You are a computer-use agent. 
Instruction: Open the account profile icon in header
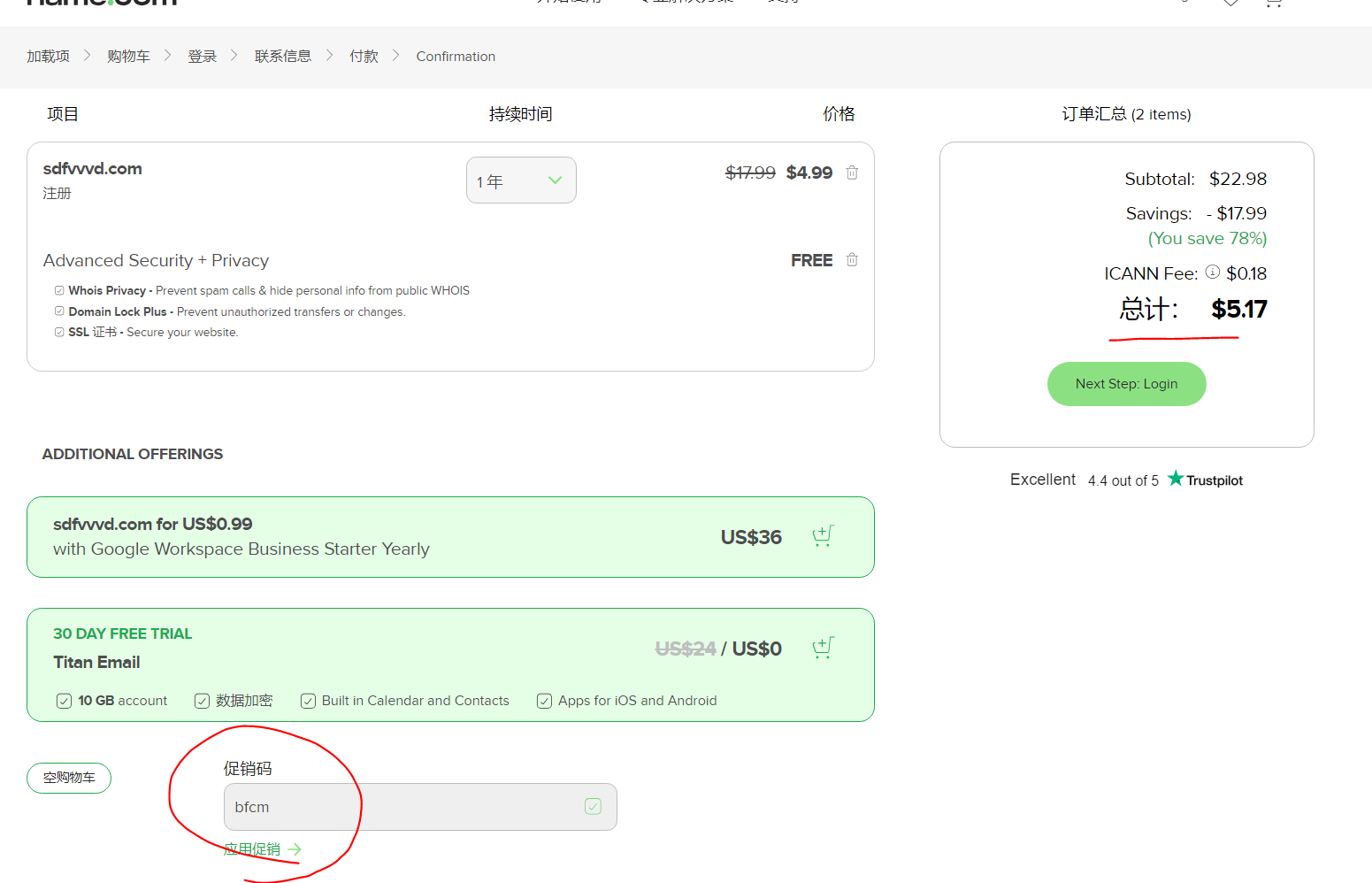click(1183, 4)
